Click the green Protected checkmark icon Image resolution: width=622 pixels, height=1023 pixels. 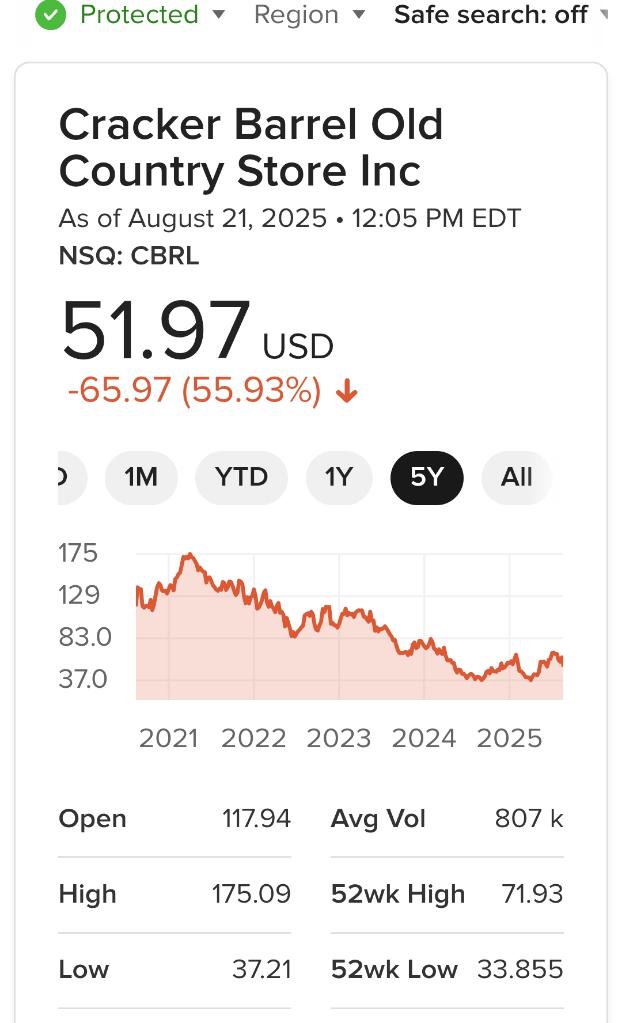point(52,15)
